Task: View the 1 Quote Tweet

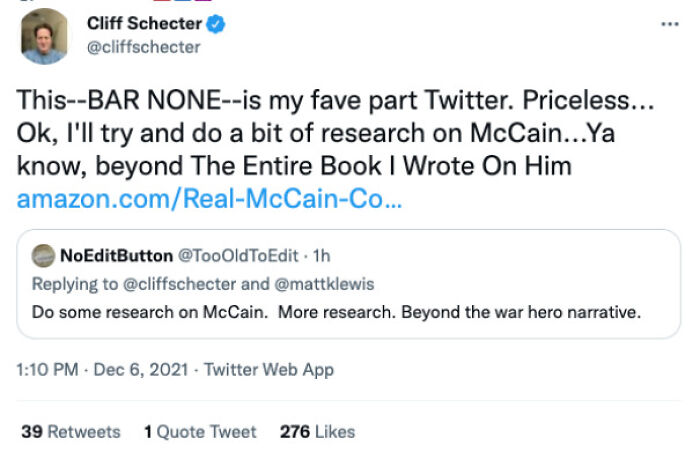Action: (200, 432)
